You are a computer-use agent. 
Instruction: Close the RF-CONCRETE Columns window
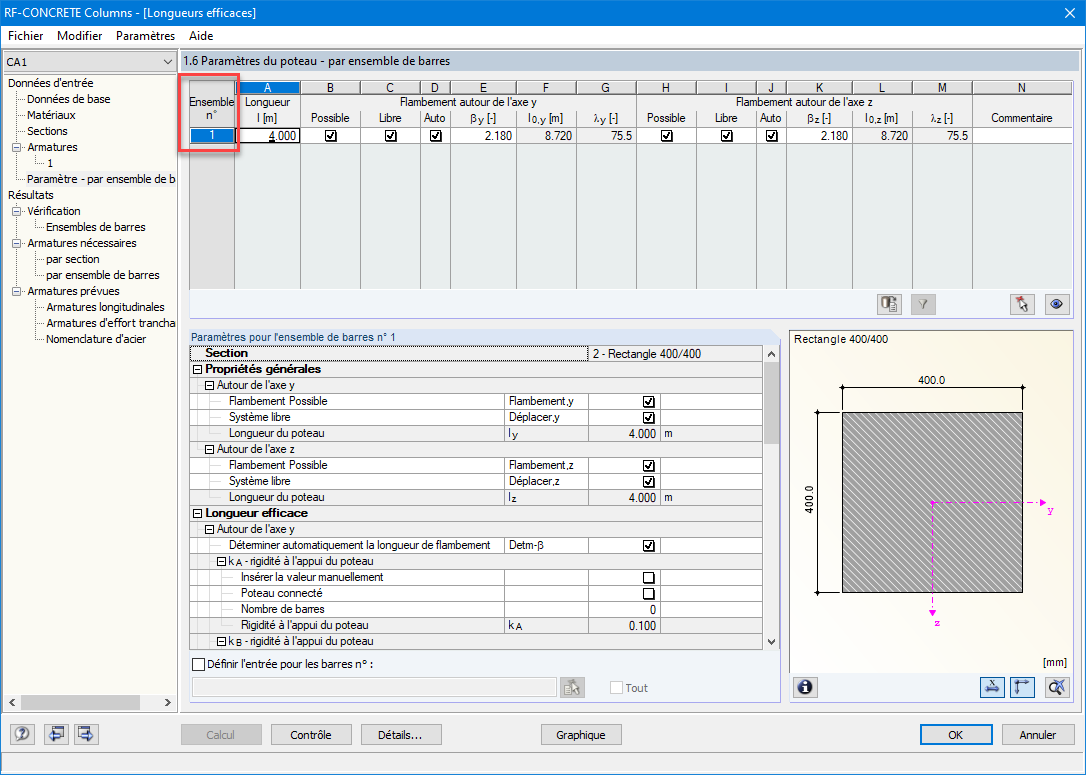(x=1069, y=12)
